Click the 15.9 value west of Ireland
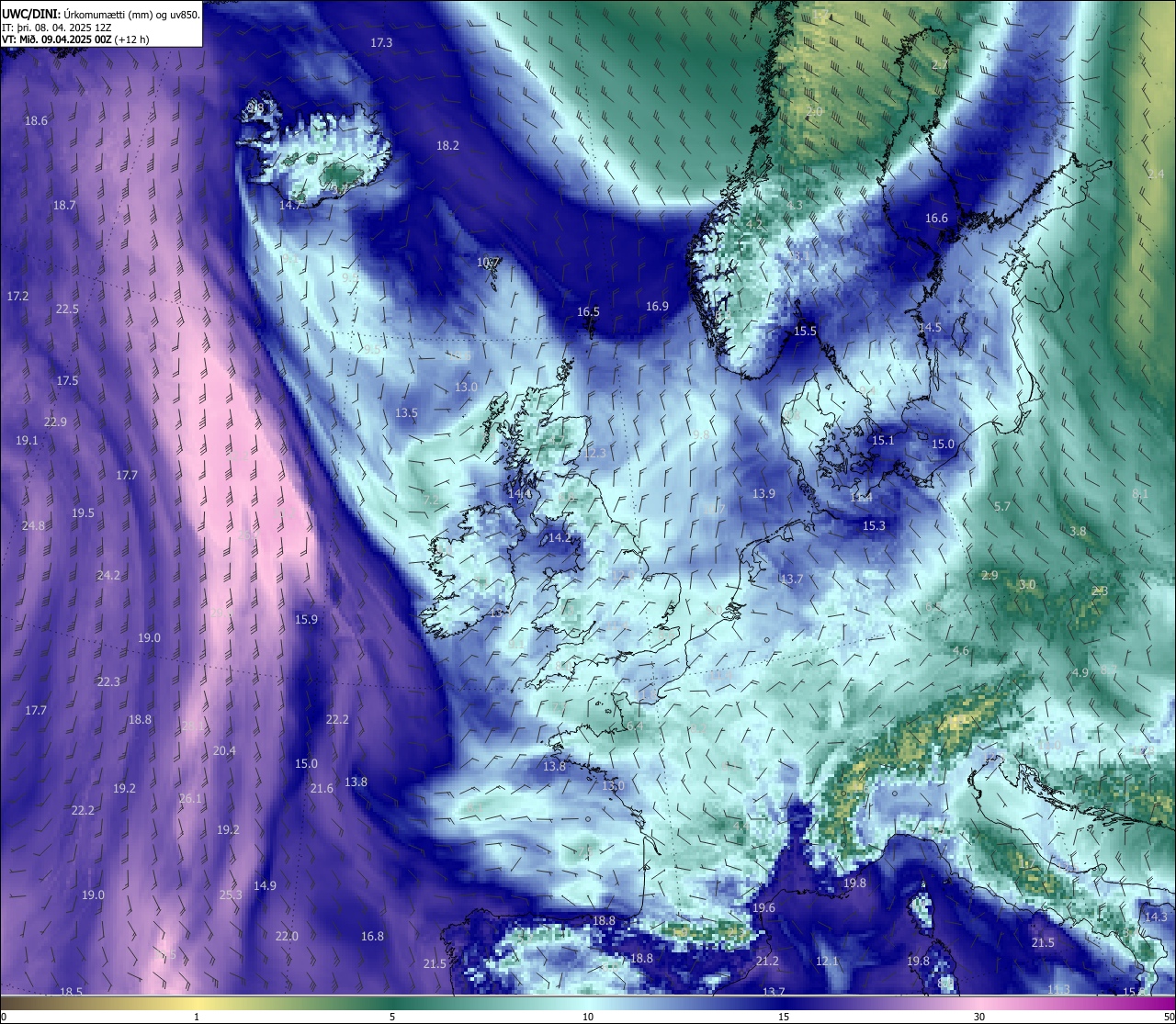1176x1024 pixels. [306, 619]
